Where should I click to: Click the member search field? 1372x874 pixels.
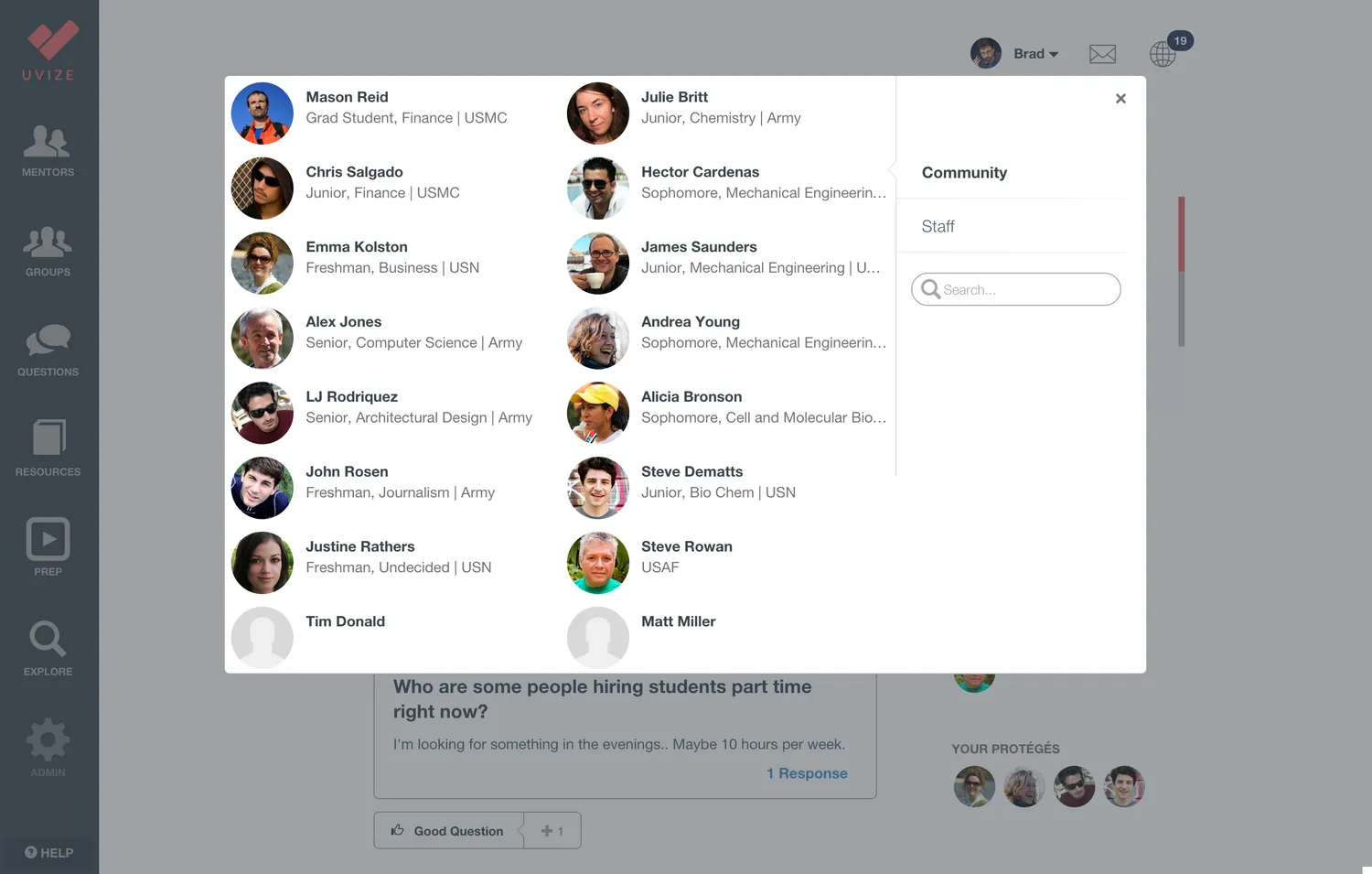1015,289
